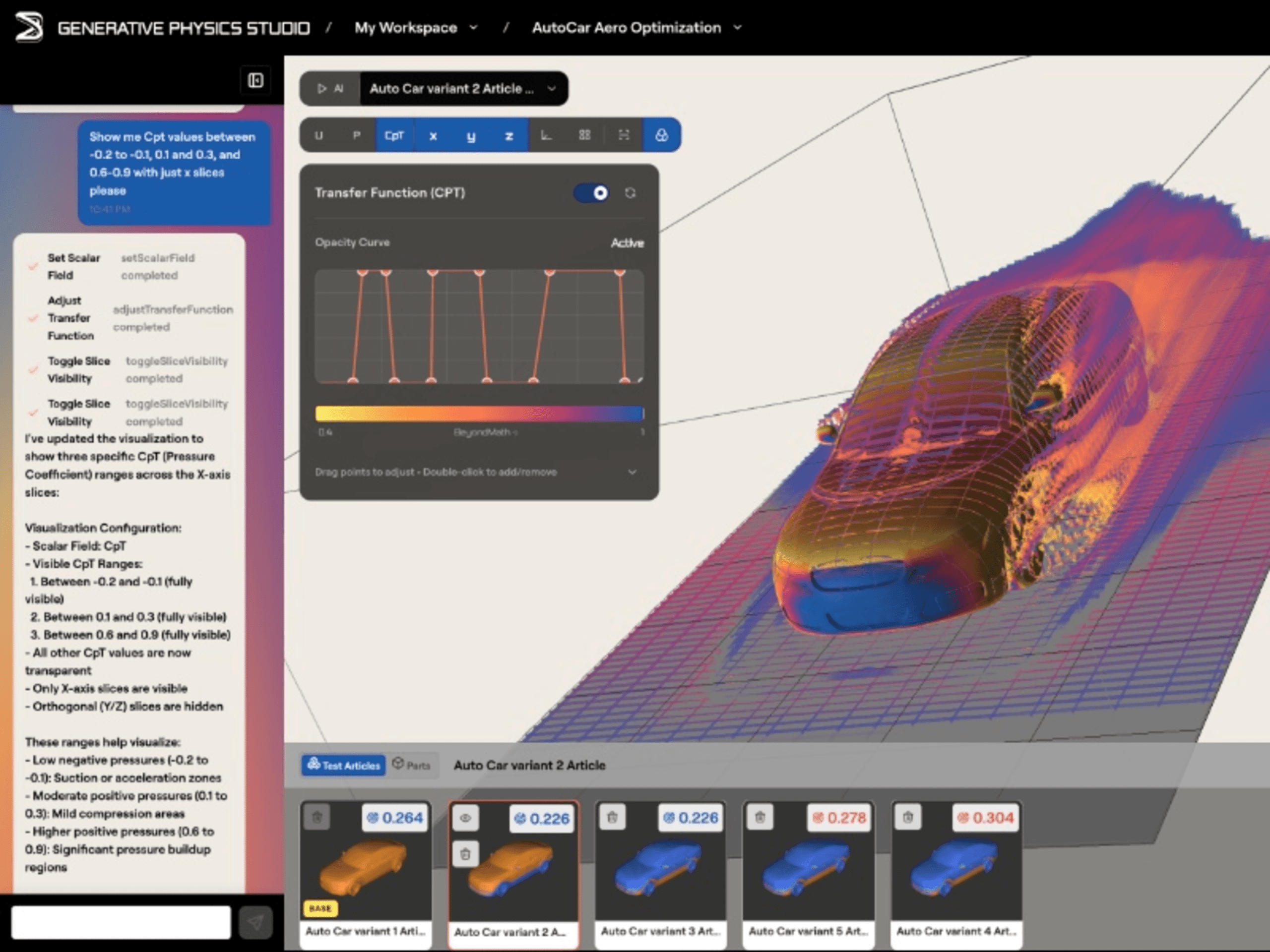Click the reset icon on Transfer Function panel
1270x952 pixels.
point(631,193)
